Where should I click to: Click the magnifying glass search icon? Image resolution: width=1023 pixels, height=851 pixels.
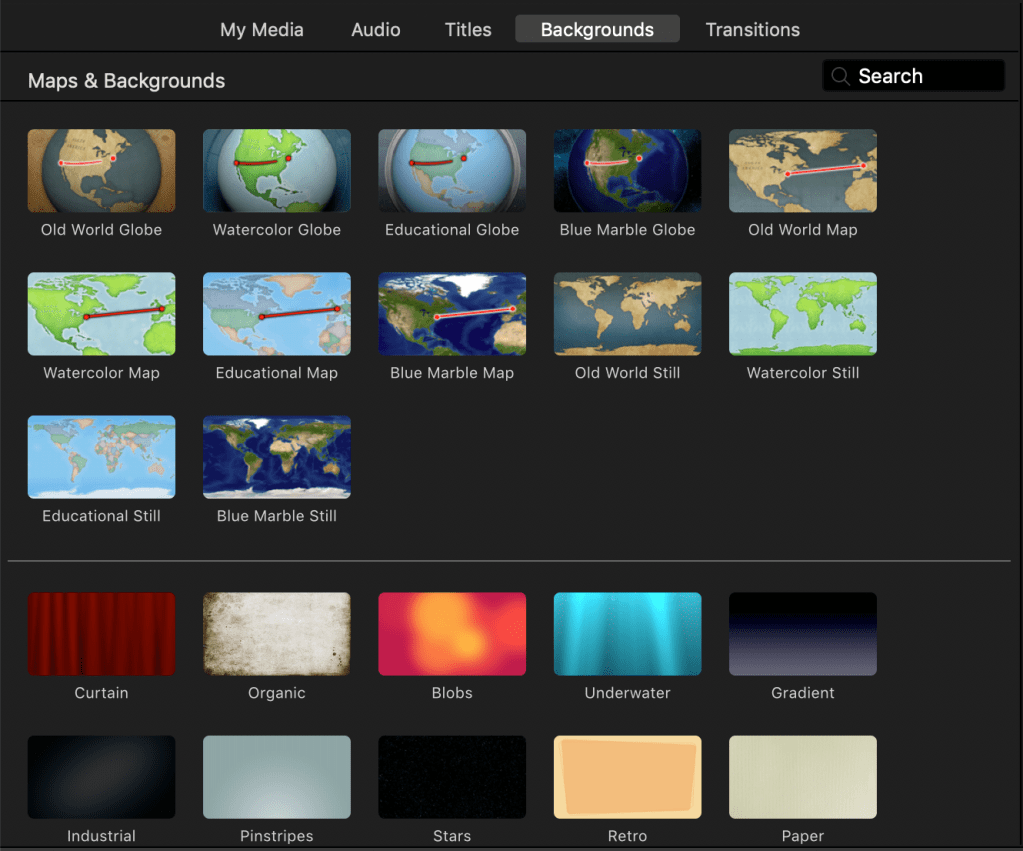point(840,76)
